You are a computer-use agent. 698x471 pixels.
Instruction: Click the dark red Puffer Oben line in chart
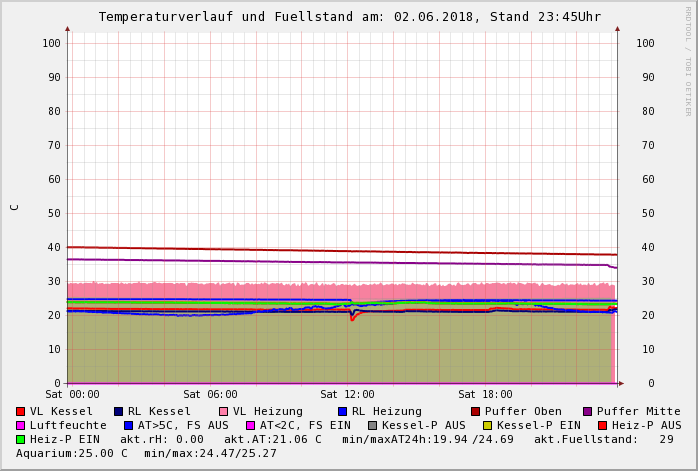(342, 251)
